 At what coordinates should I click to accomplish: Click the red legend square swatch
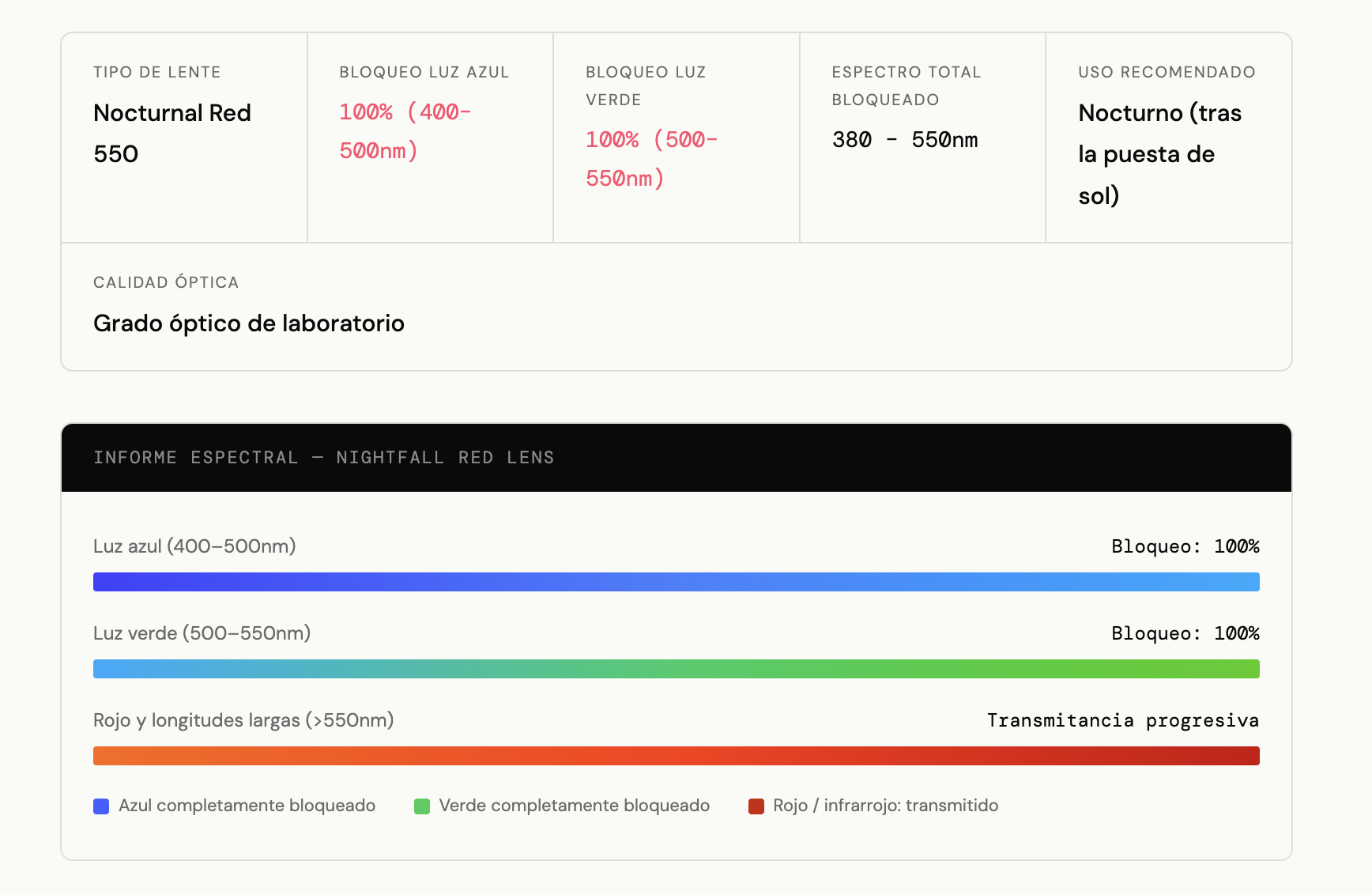tap(756, 806)
